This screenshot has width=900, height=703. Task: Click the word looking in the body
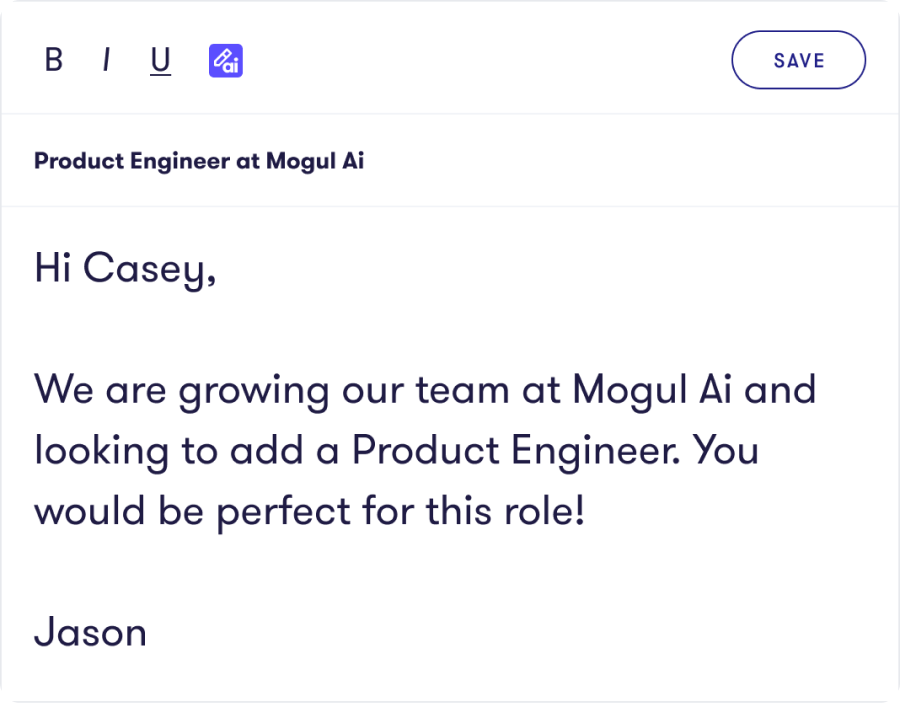[102, 451]
